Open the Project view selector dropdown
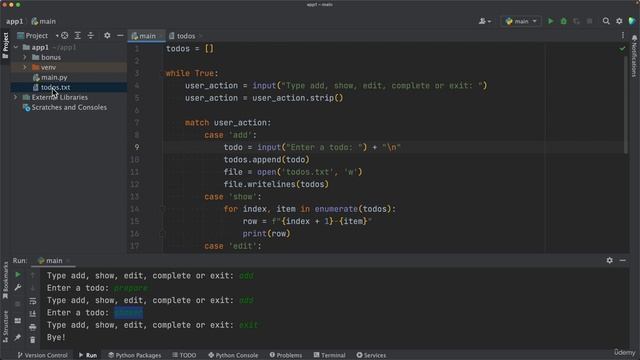The image size is (640, 360). click(x=37, y=36)
